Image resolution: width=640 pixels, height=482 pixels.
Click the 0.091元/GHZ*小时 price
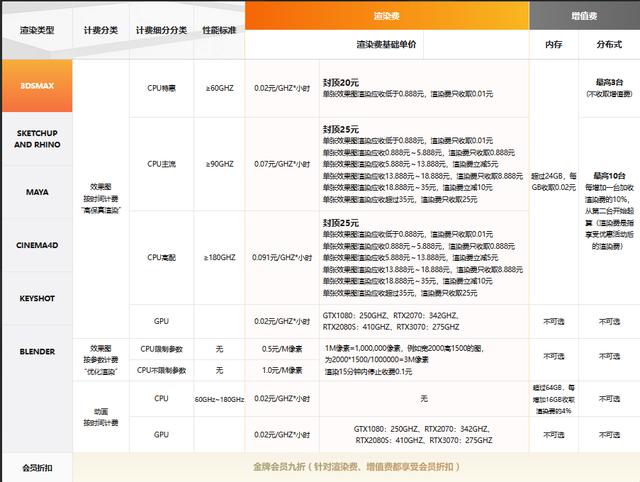coord(282,258)
